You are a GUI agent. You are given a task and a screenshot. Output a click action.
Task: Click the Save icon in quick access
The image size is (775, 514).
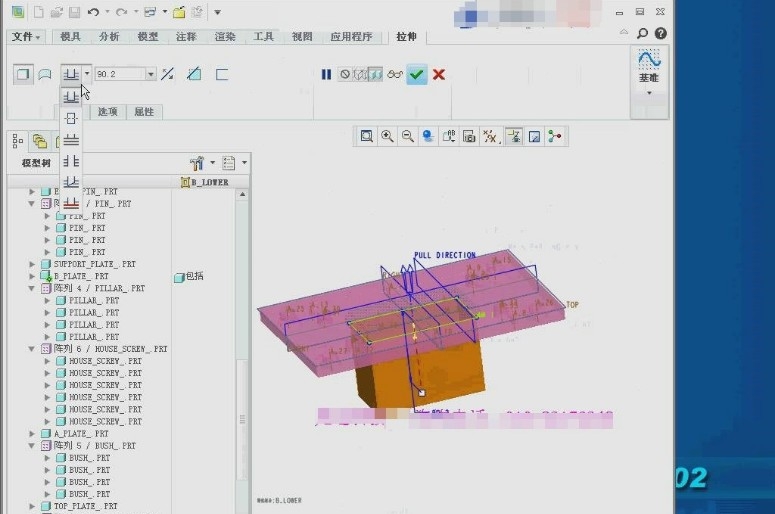pyautogui.click(x=74, y=12)
